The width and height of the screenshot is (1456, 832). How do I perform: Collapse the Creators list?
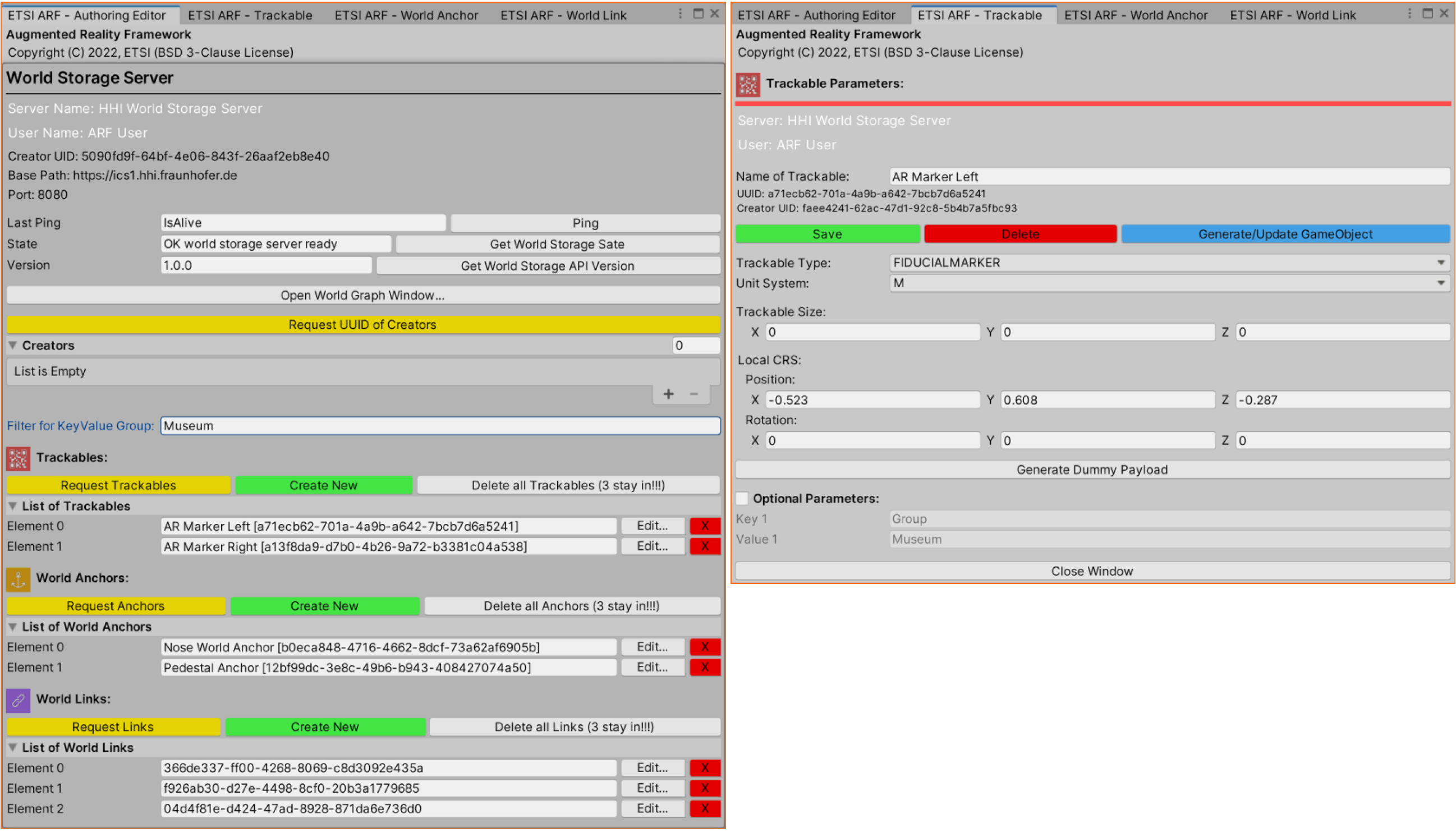click(x=12, y=346)
